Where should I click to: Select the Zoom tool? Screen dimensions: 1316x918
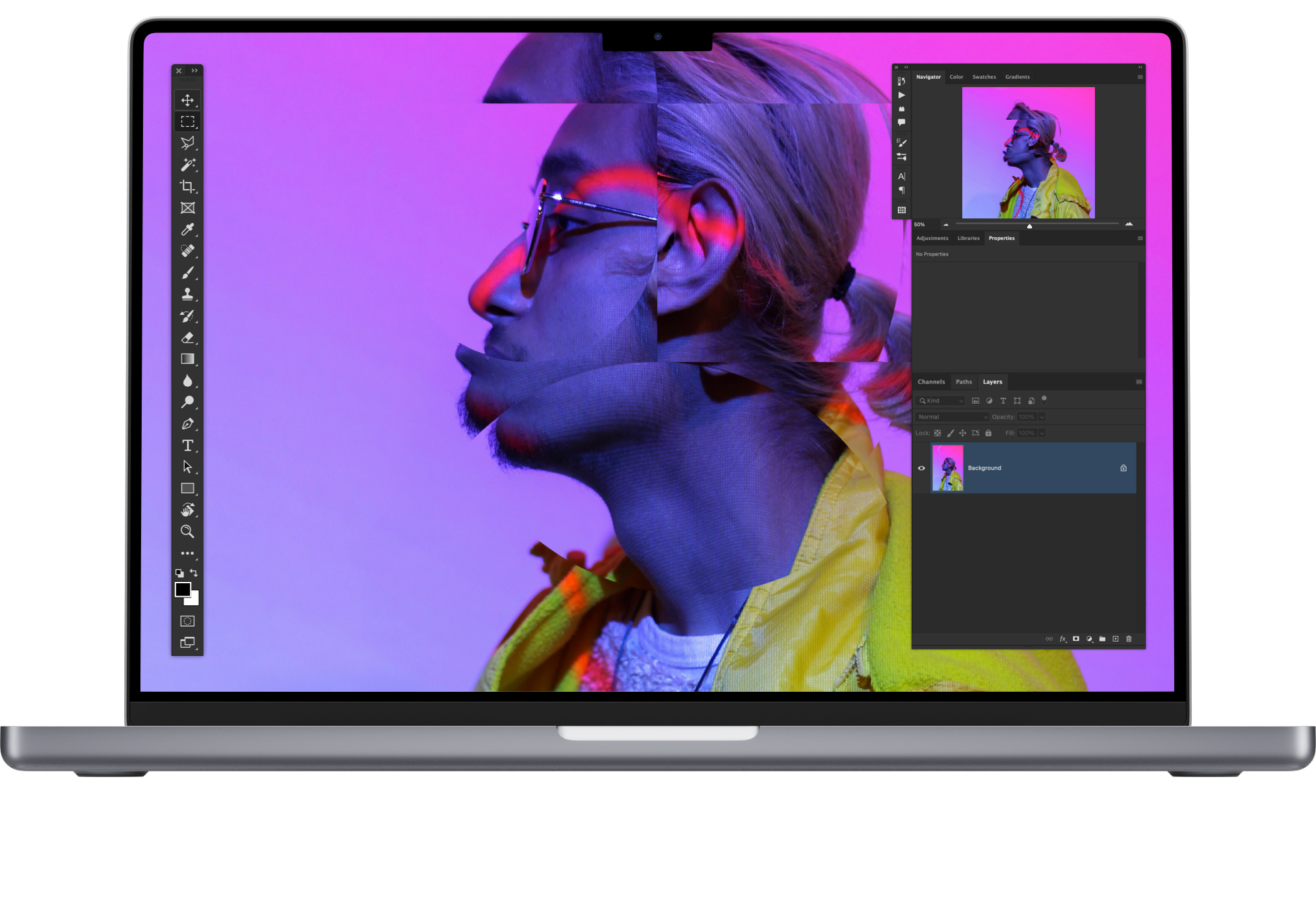click(187, 531)
